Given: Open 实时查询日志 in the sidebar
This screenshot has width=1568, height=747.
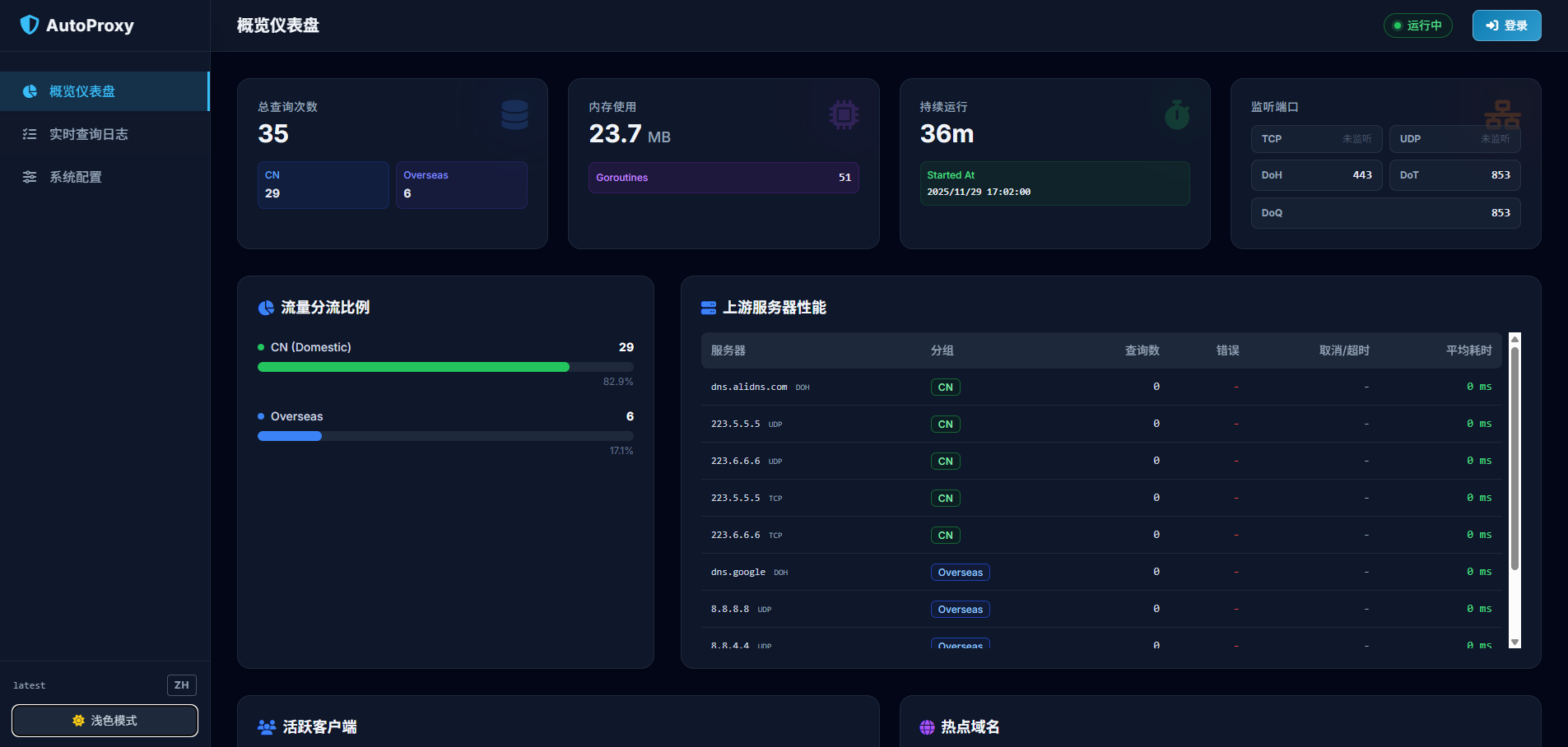Looking at the screenshot, I should tap(89, 134).
